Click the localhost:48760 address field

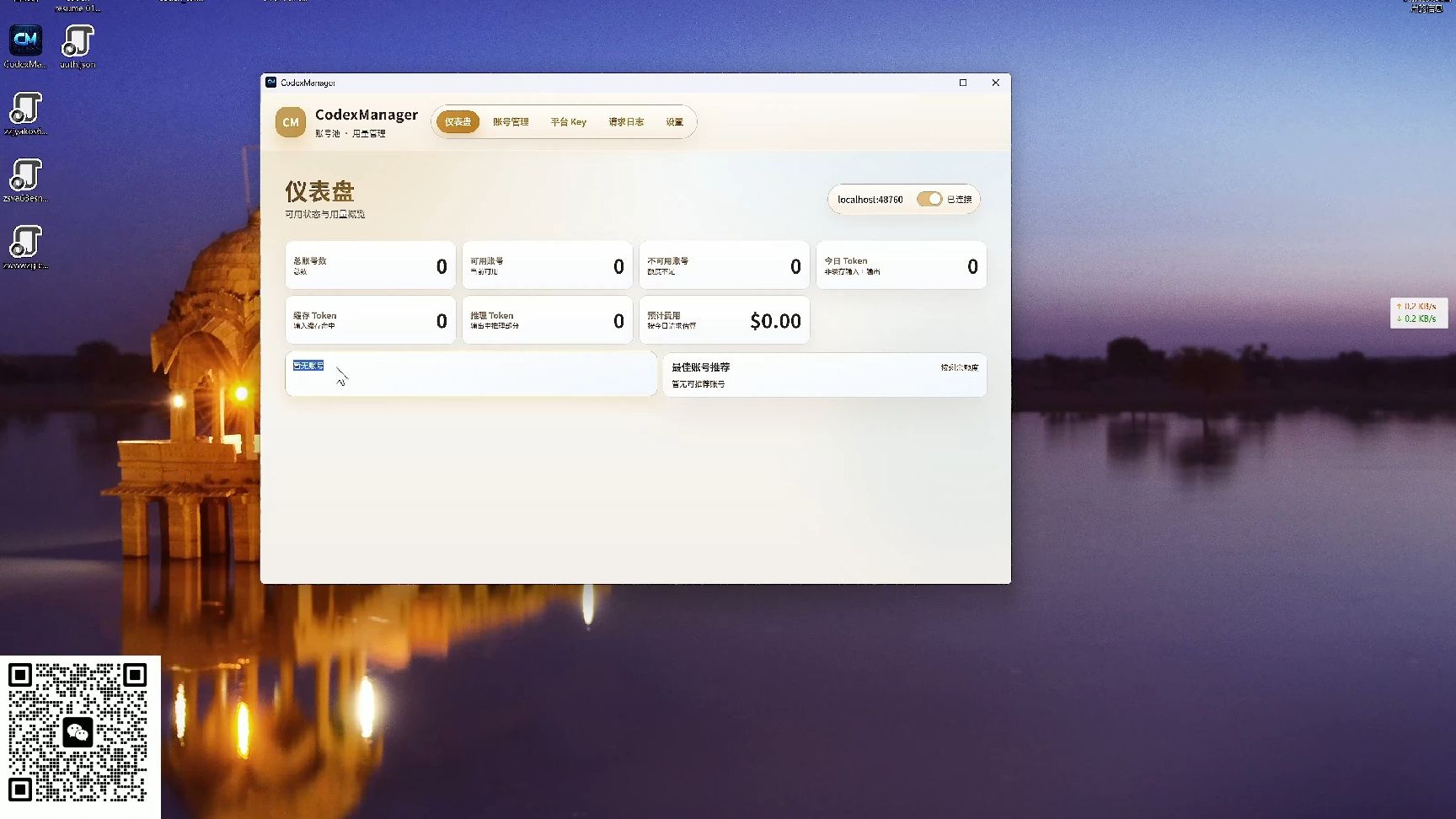click(870, 200)
